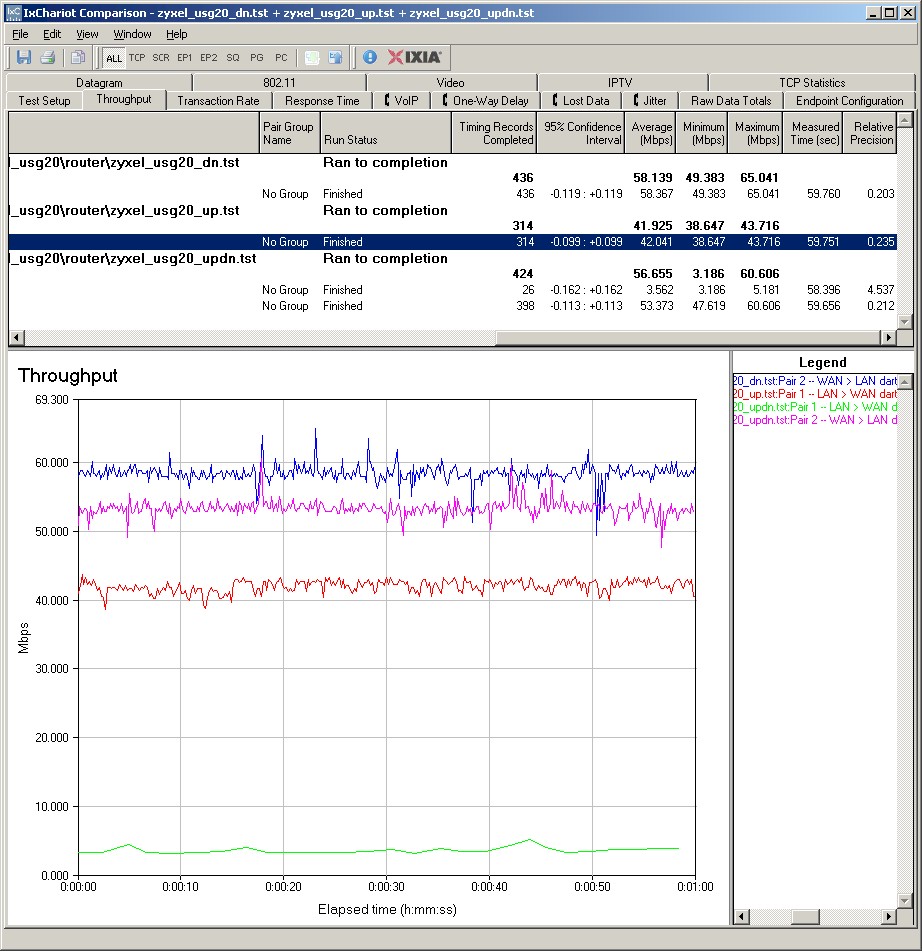Click the legend vertical scrollbar down arrow
Viewport: 922px width, 951px height.
(904, 901)
